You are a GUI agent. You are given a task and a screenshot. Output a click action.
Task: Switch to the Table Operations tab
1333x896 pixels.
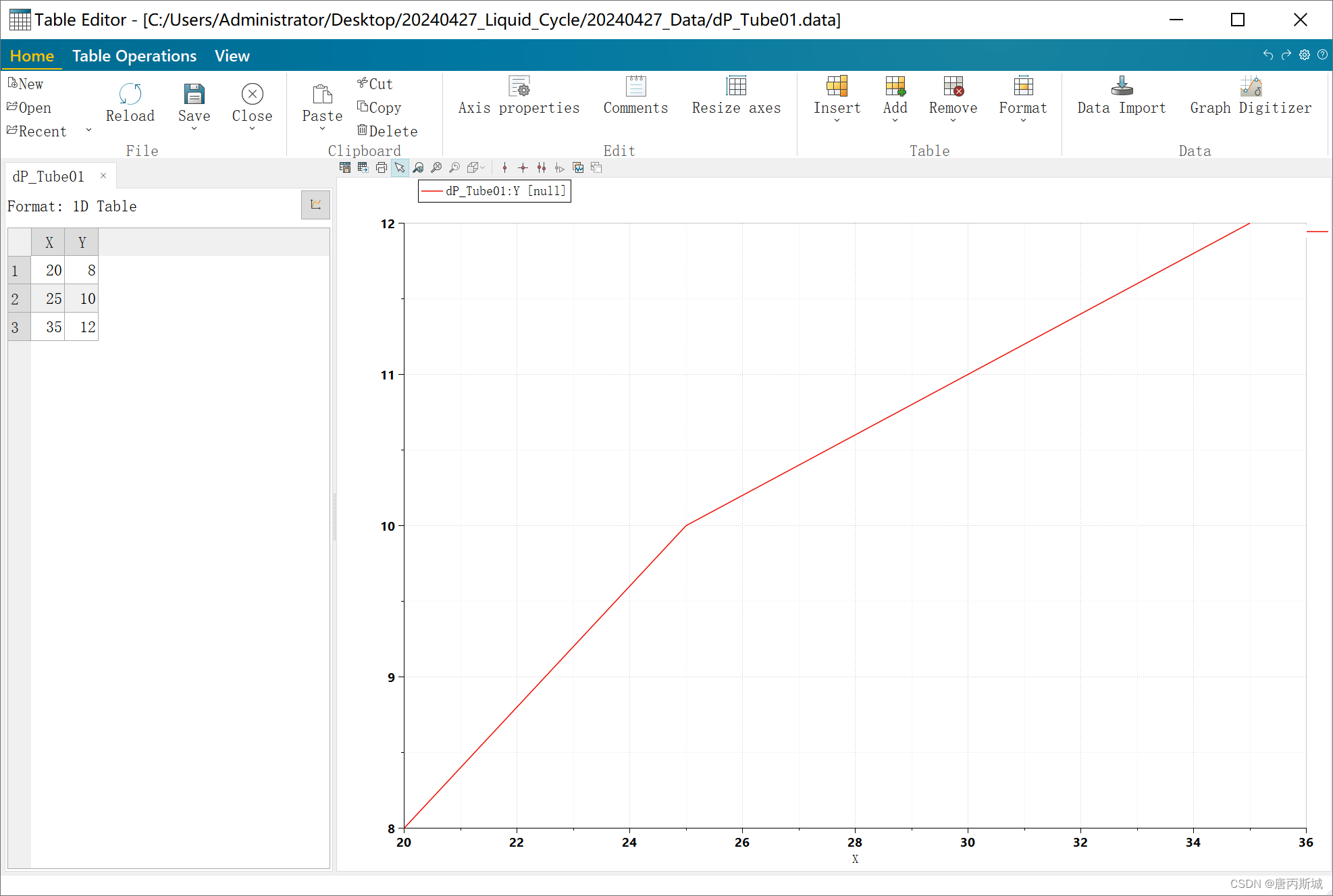click(x=134, y=56)
